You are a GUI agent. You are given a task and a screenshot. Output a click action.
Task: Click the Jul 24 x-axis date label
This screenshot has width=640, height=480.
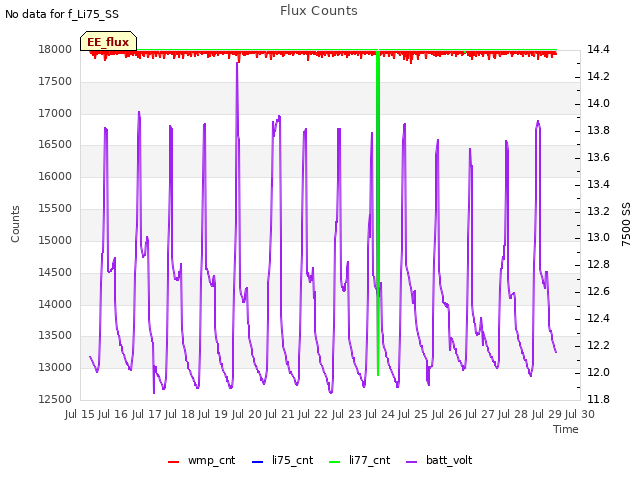point(380,414)
